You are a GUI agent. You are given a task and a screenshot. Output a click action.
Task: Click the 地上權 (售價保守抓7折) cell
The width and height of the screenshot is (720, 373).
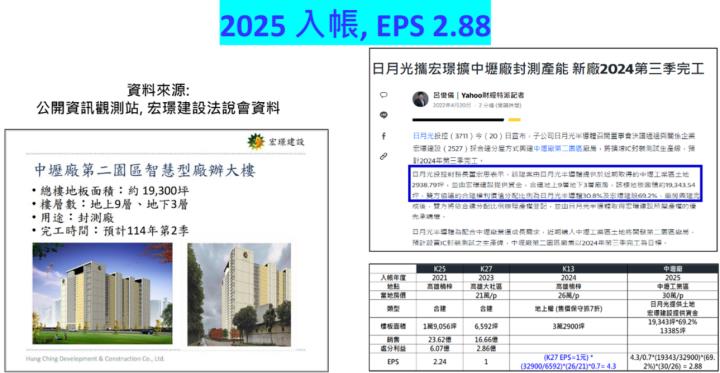click(568, 309)
